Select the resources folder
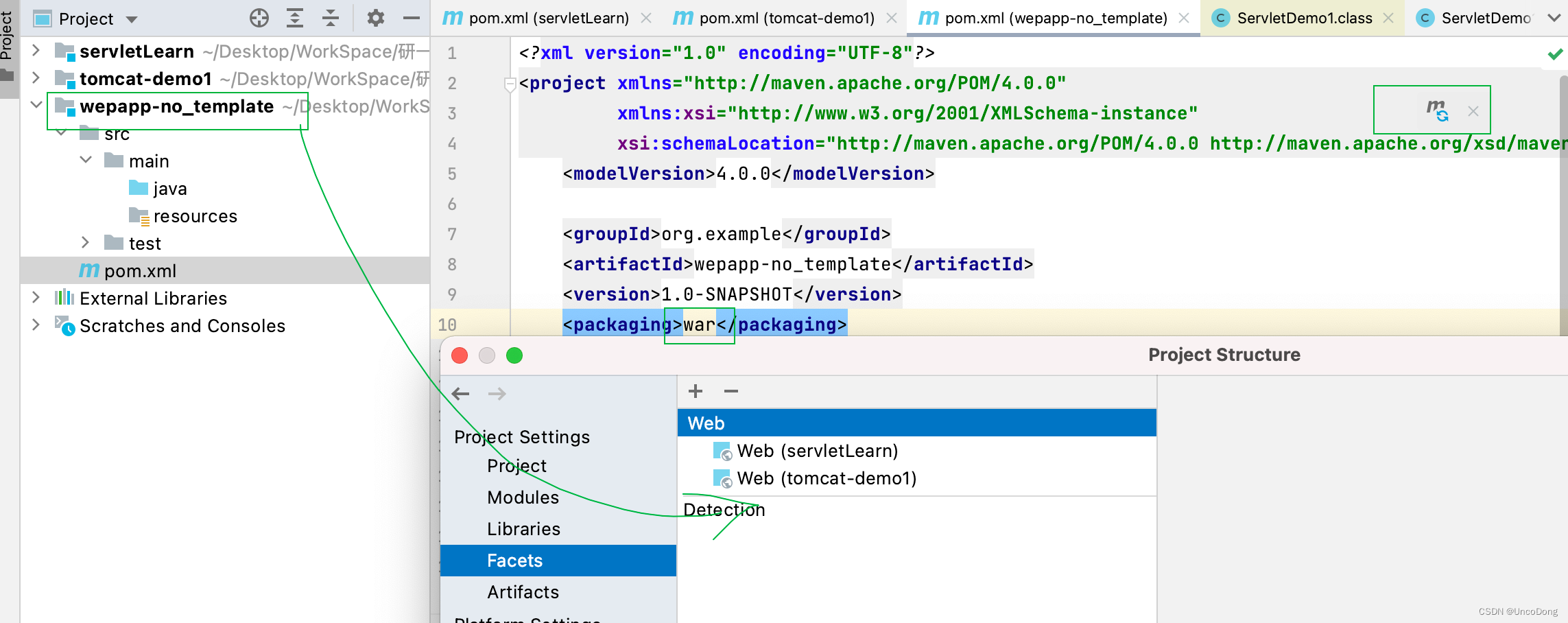1568x623 pixels. point(182,215)
